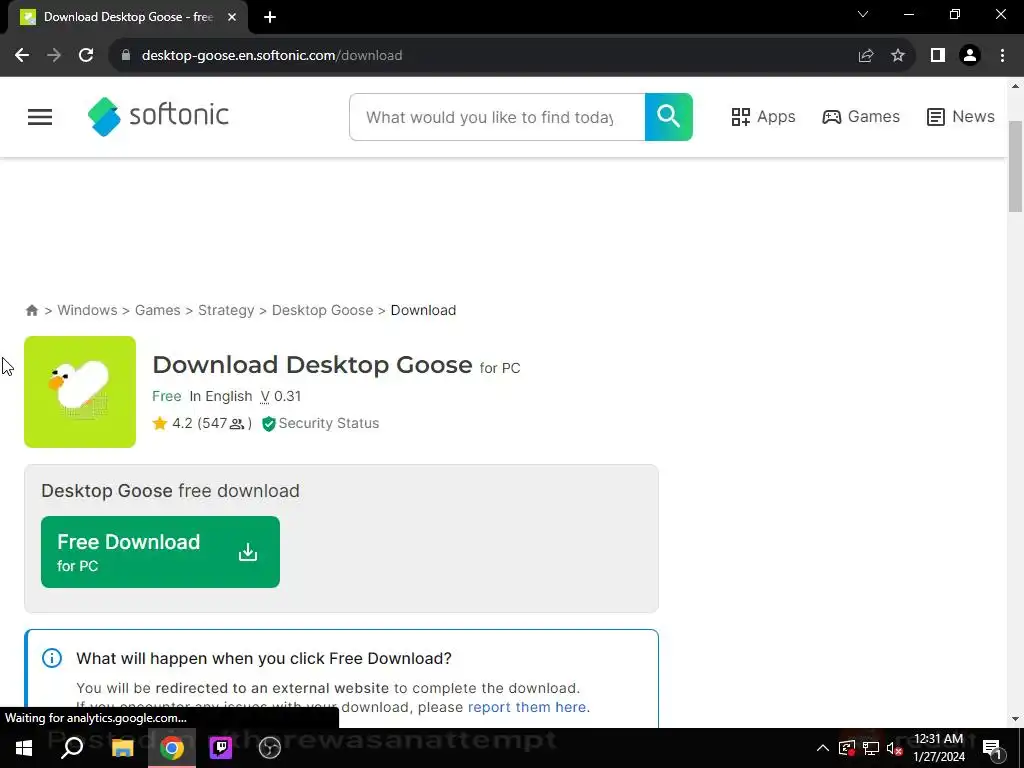This screenshot has height=768, width=1024.
Task: Open Games breadcrumb link
Action: (x=157, y=310)
